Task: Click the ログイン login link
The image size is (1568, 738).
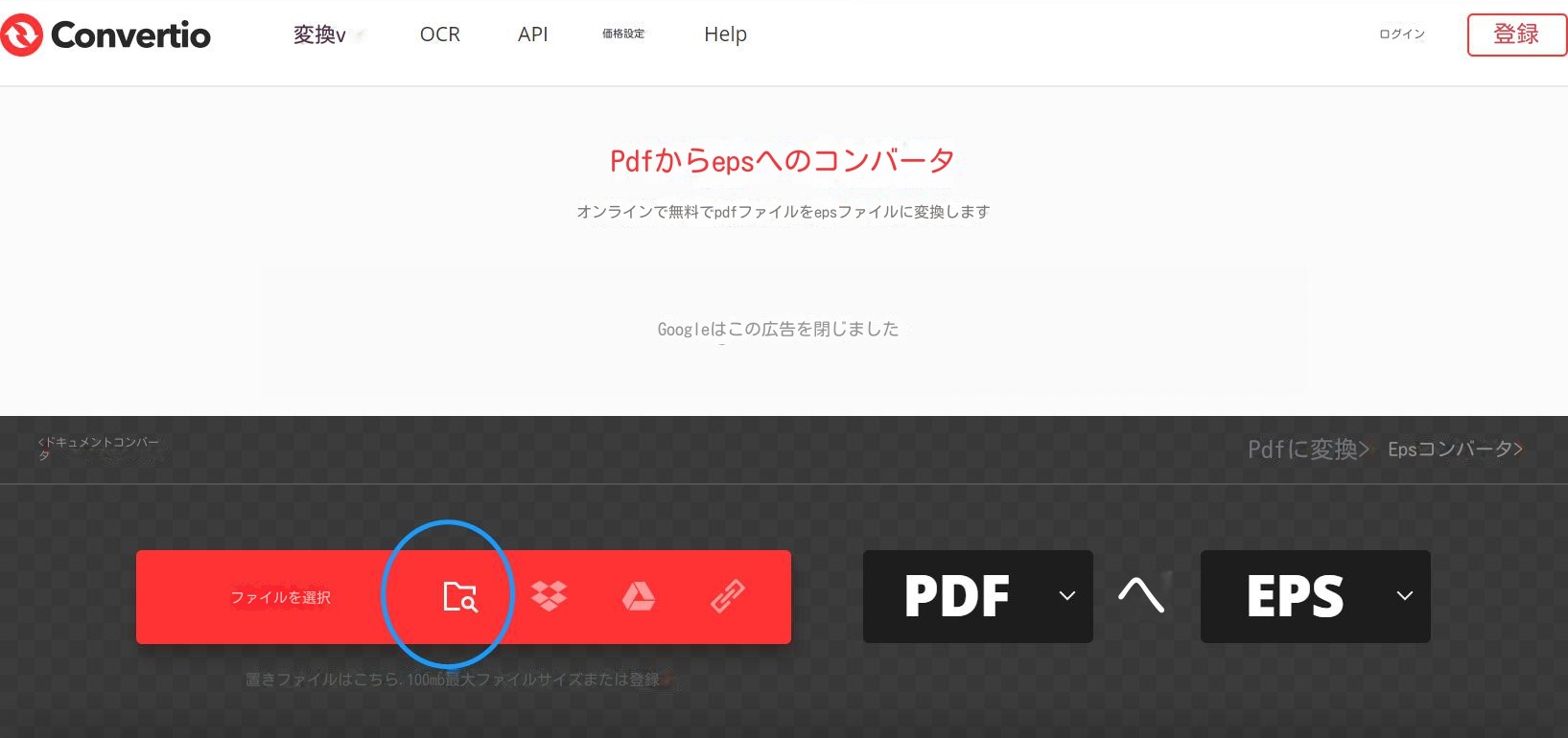Action: click(1402, 34)
